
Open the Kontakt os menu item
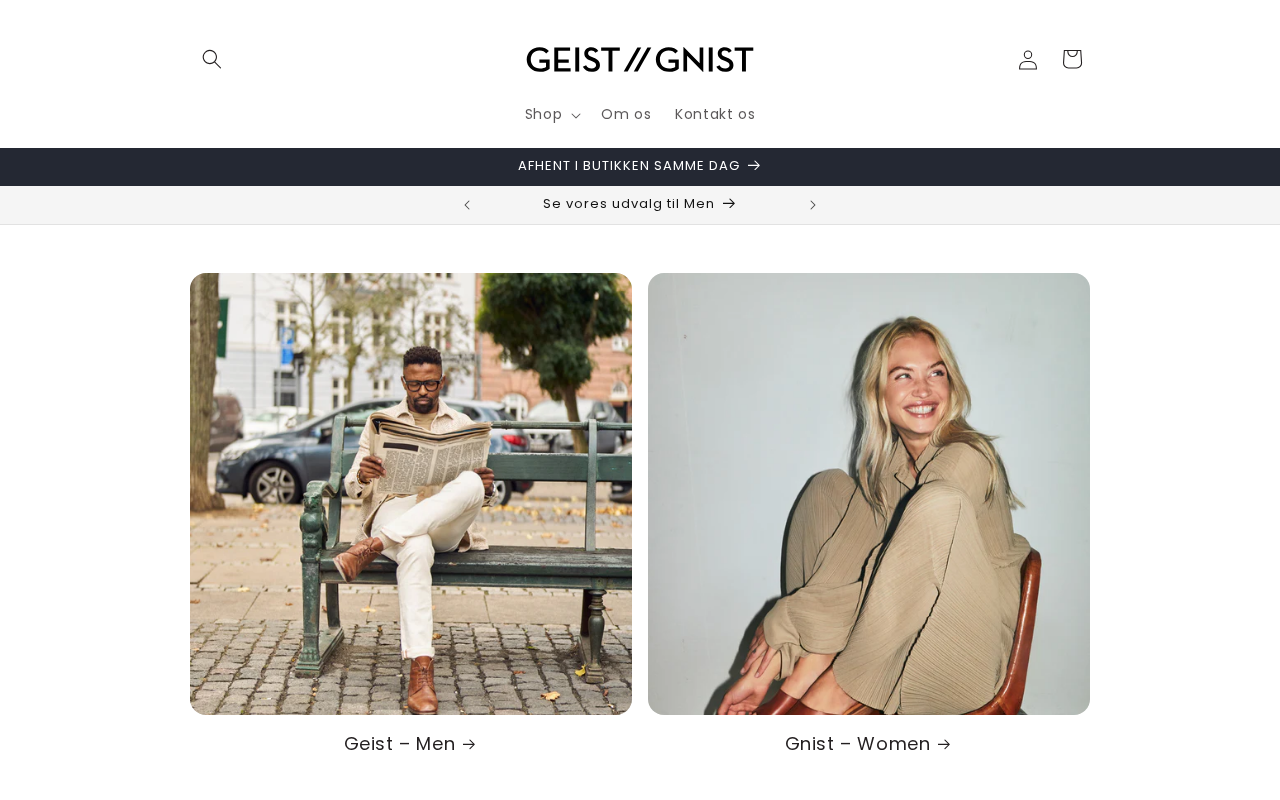tap(715, 114)
